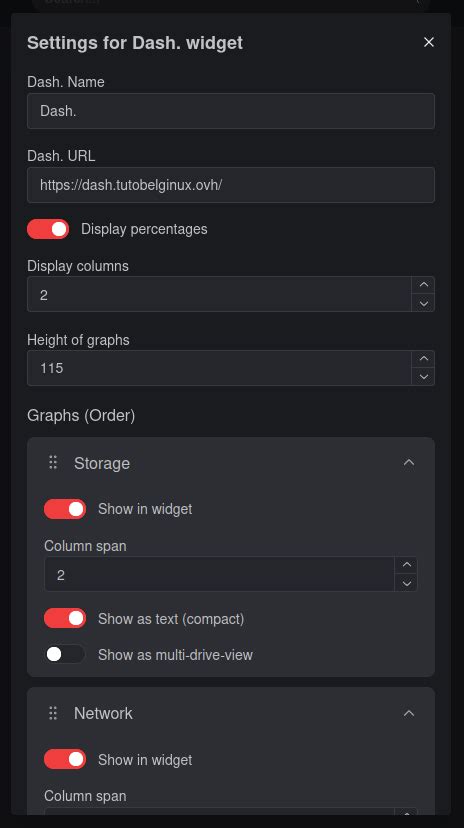Toggle Network Show in widget switch
464x828 pixels.
pyautogui.click(x=65, y=759)
